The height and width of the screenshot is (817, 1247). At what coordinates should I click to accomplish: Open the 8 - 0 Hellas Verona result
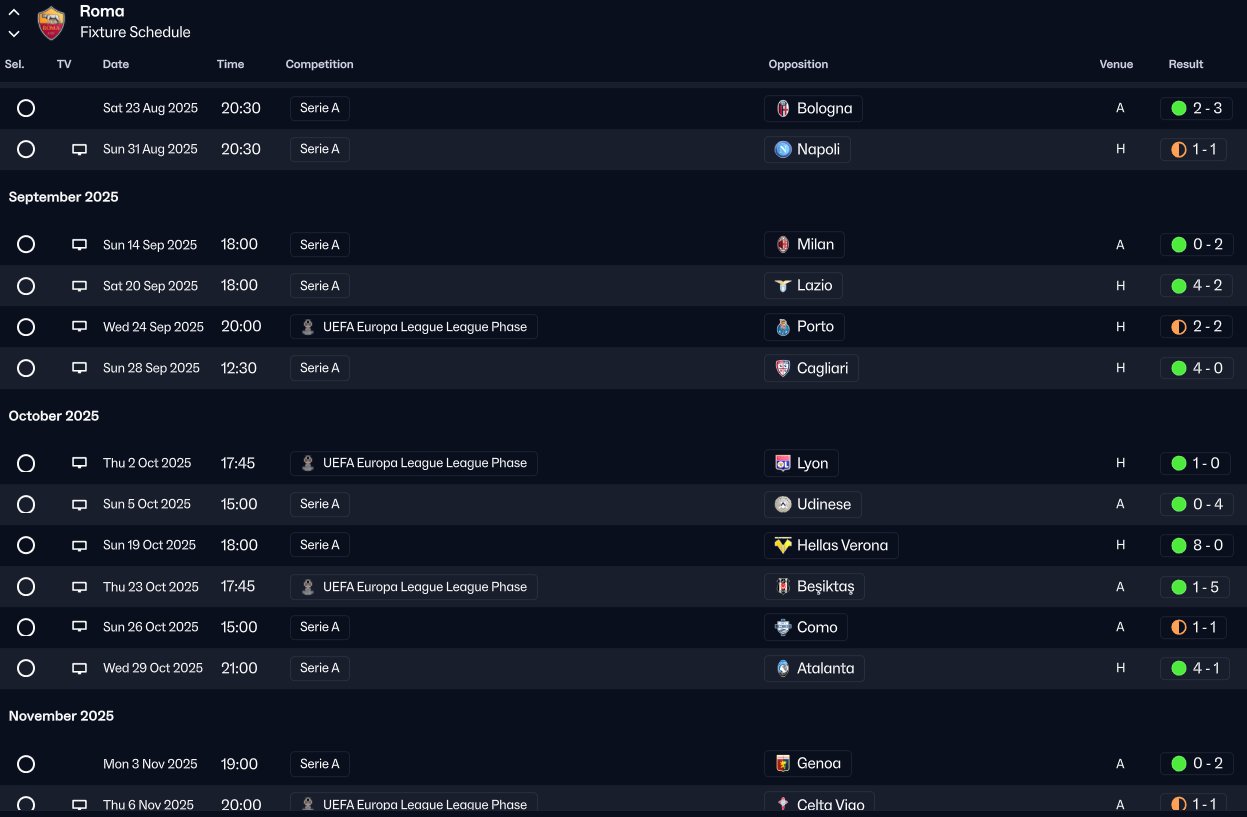1196,546
